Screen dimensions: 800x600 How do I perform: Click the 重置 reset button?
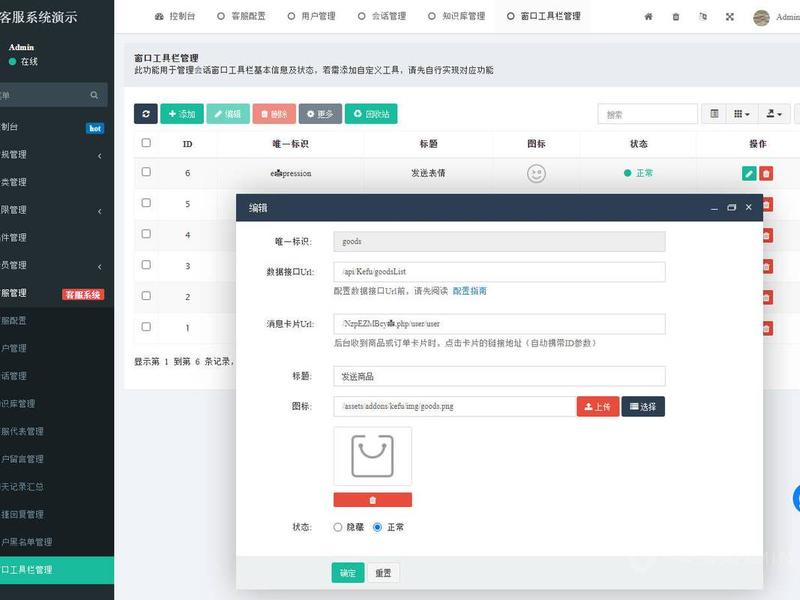tap(383, 573)
